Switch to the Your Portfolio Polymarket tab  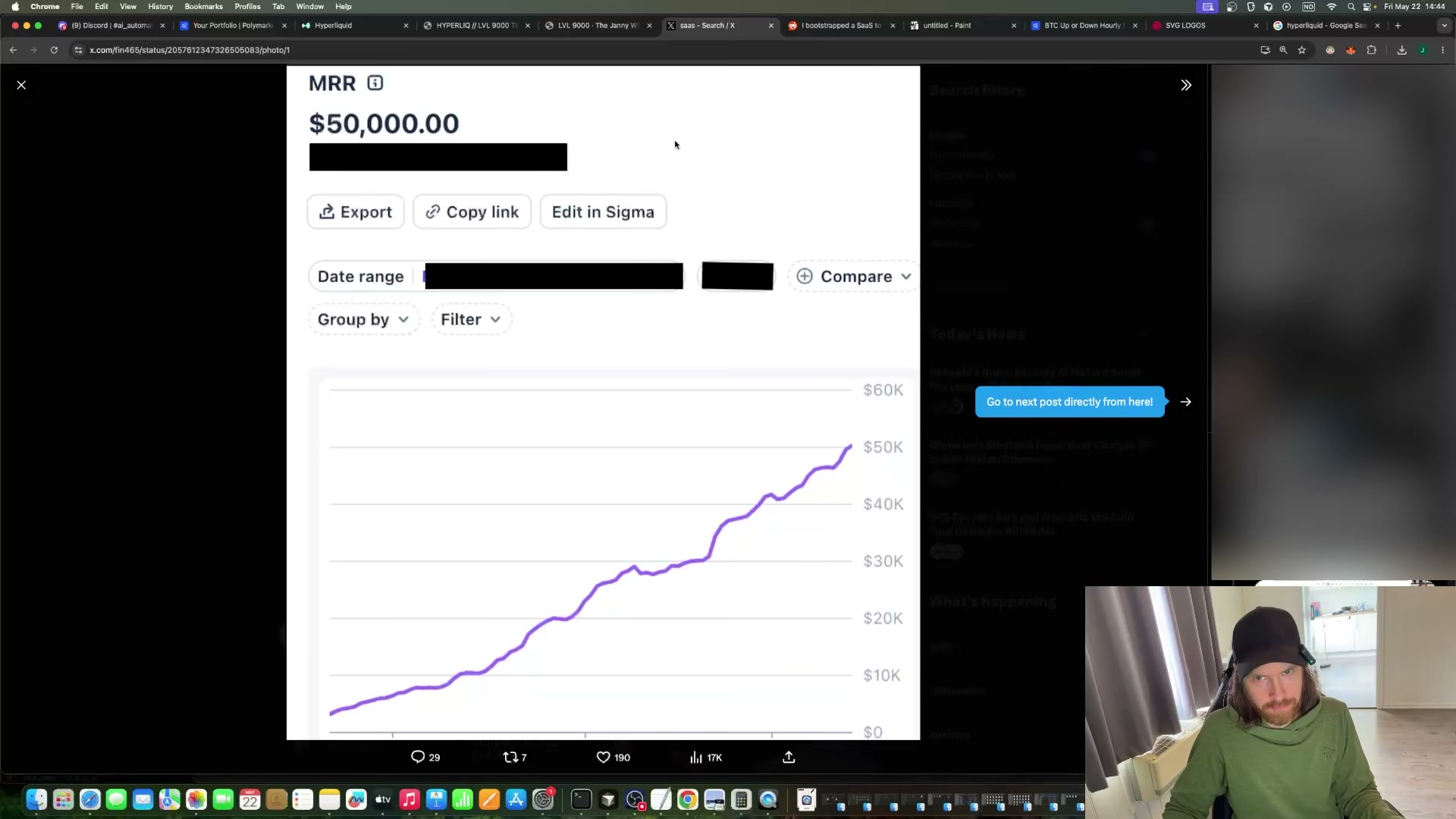tap(233, 25)
